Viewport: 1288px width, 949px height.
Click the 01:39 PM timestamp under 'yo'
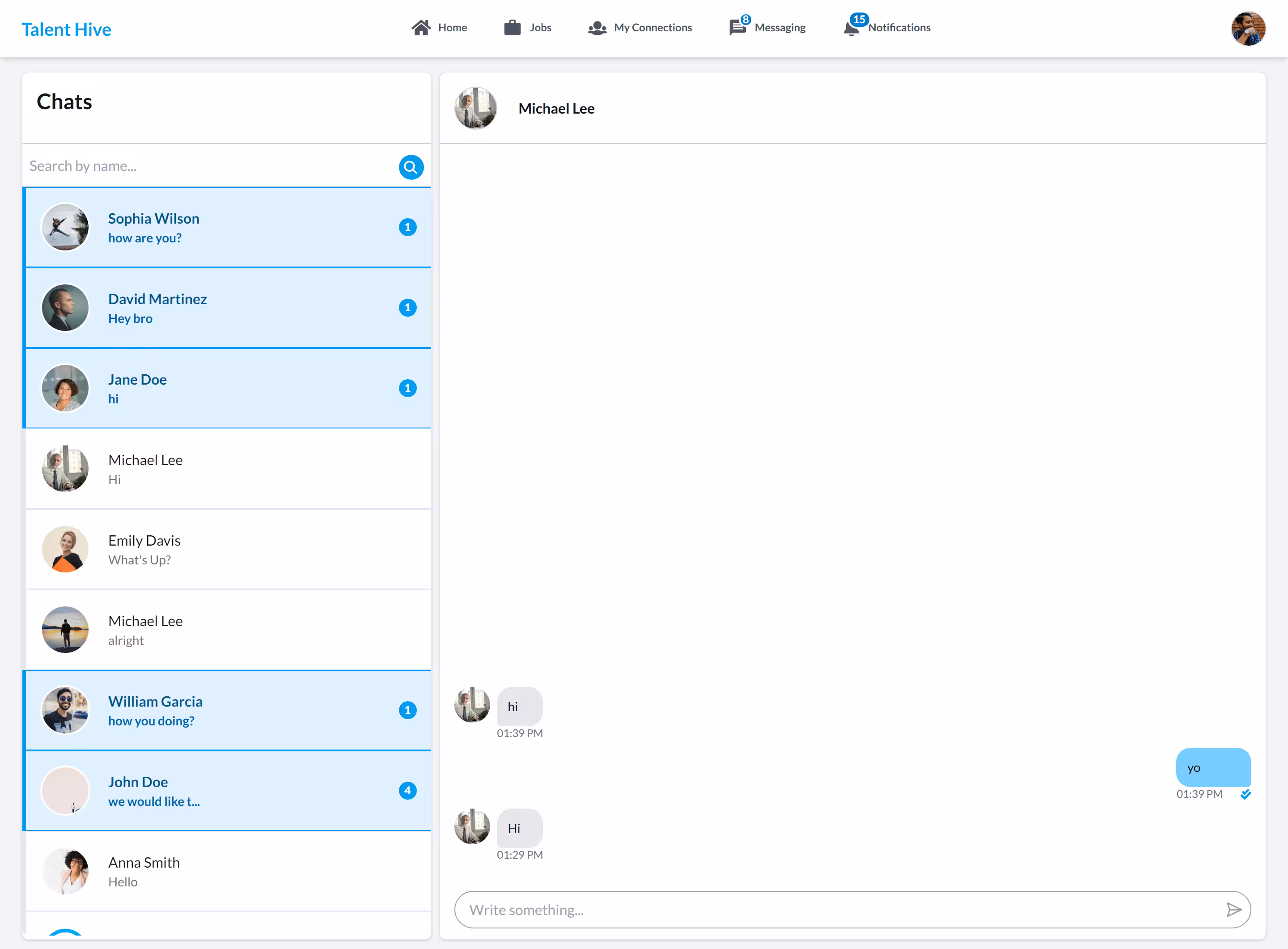pos(1199,794)
